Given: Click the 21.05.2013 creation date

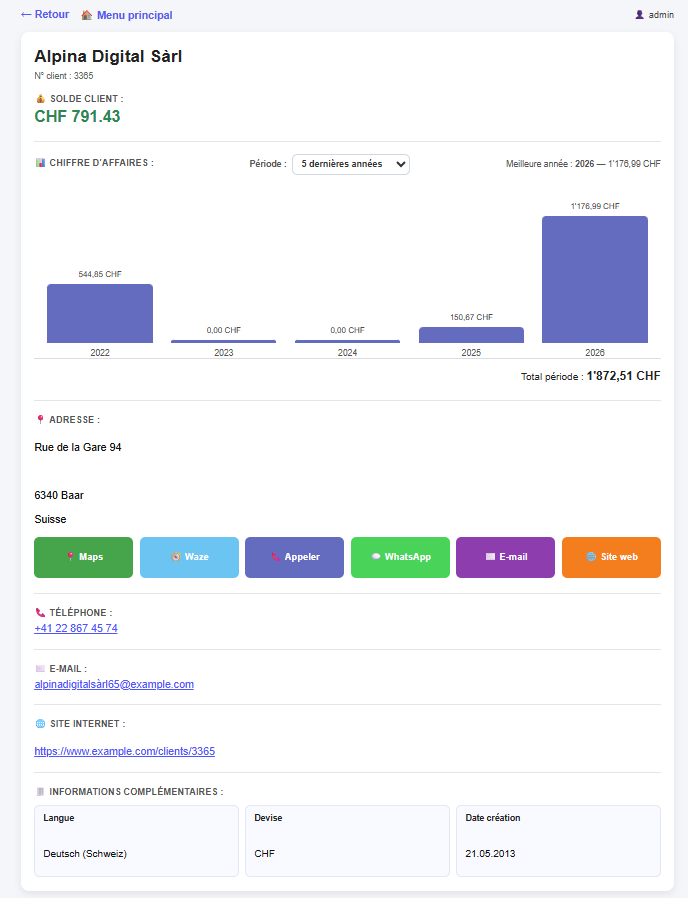Looking at the screenshot, I should (490, 853).
